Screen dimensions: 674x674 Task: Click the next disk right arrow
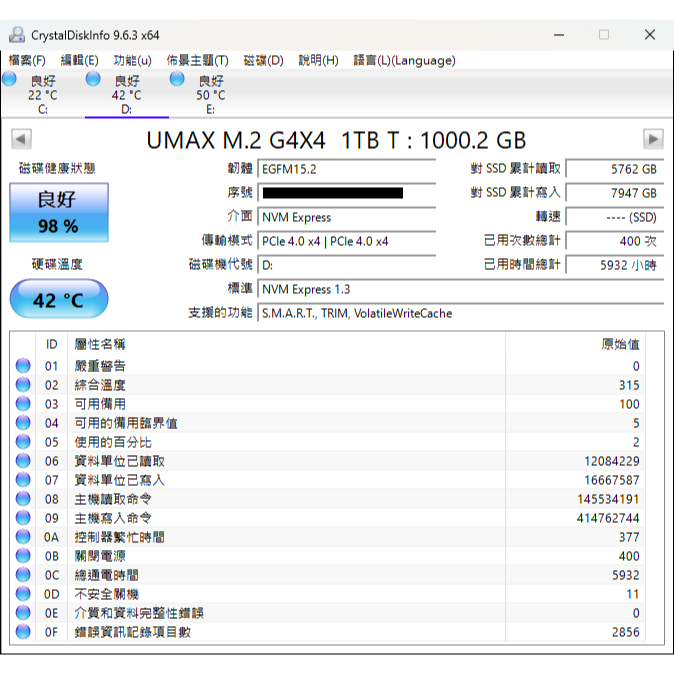(653, 139)
